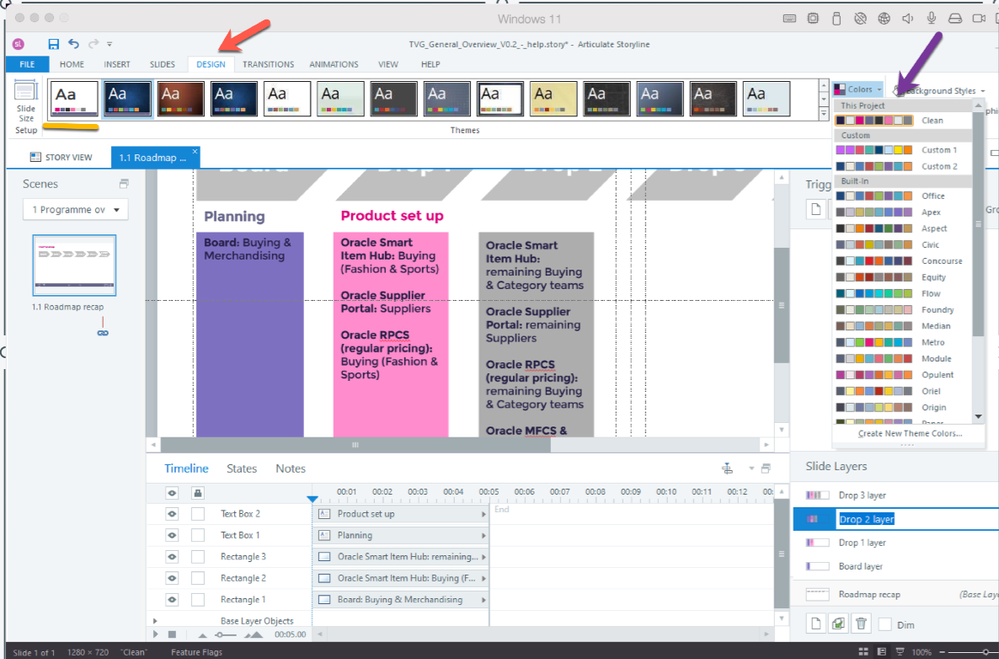Open the VIEW ribbon tab

click(388, 64)
